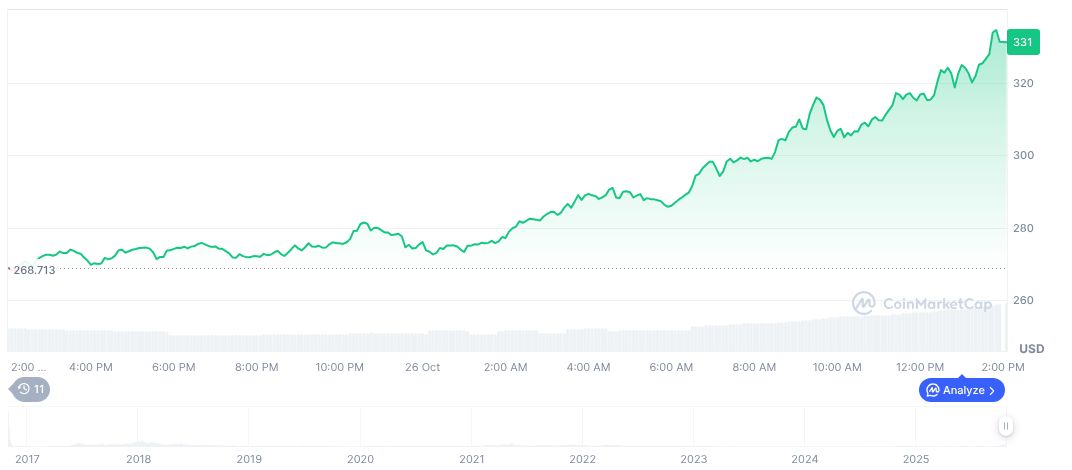Click the 10:00 PM time axis label
This screenshot has width=1072, height=470.
340,367
